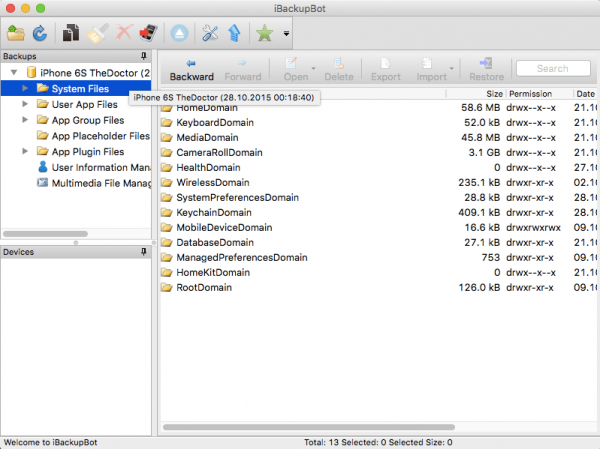Click the RootDomain folder icon
600x449 pixels.
coord(166,287)
